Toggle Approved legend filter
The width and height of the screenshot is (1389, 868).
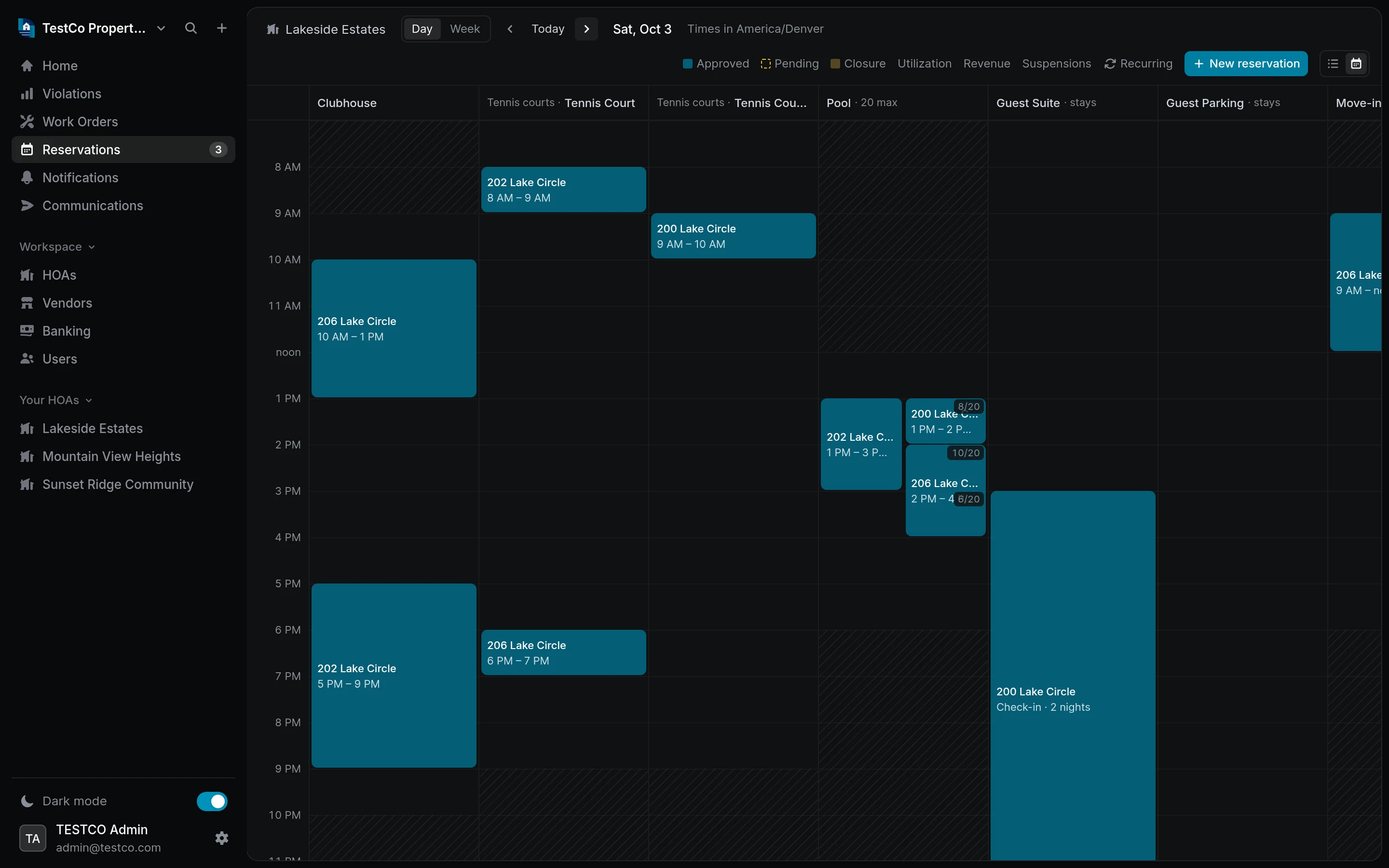pos(716,64)
